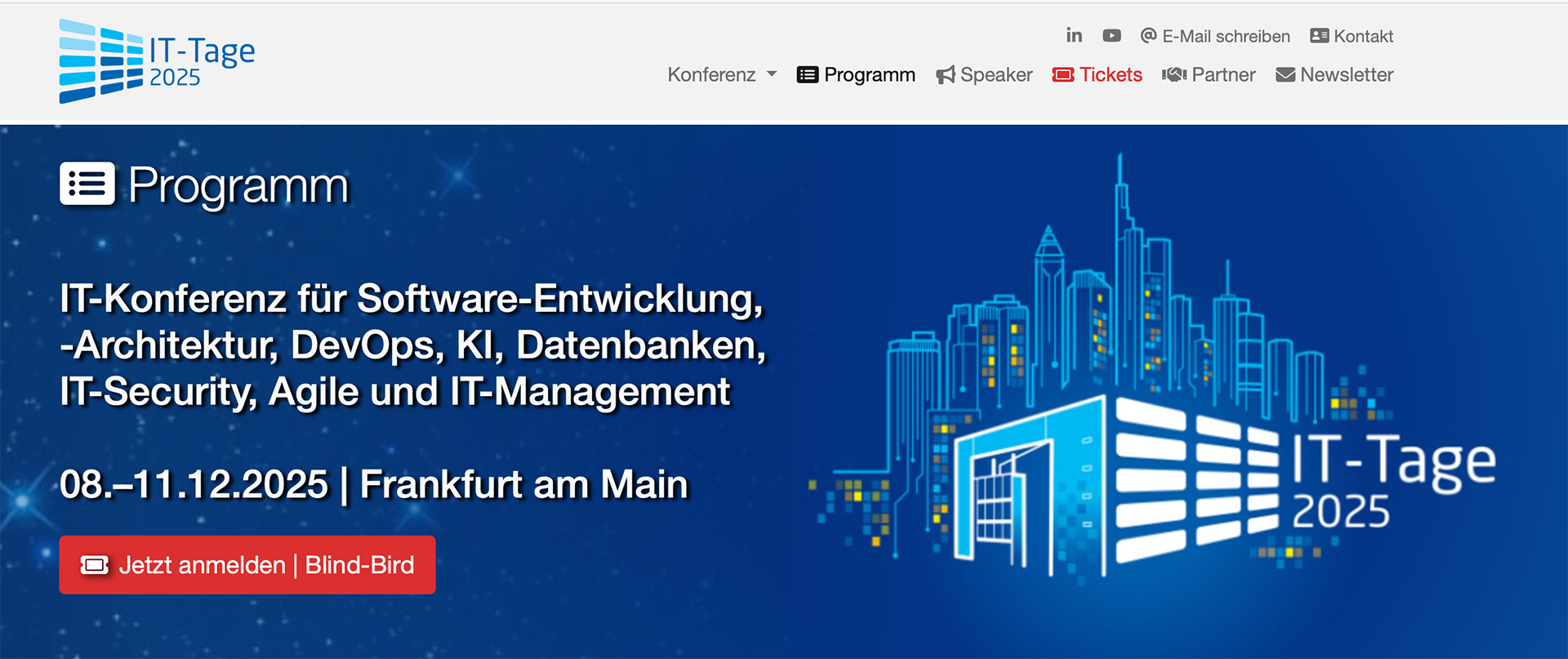This screenshot has width=1568, height=659.
Task: Open the Partner menu item
Action: pyautogui.click(x=1209, y=75)
